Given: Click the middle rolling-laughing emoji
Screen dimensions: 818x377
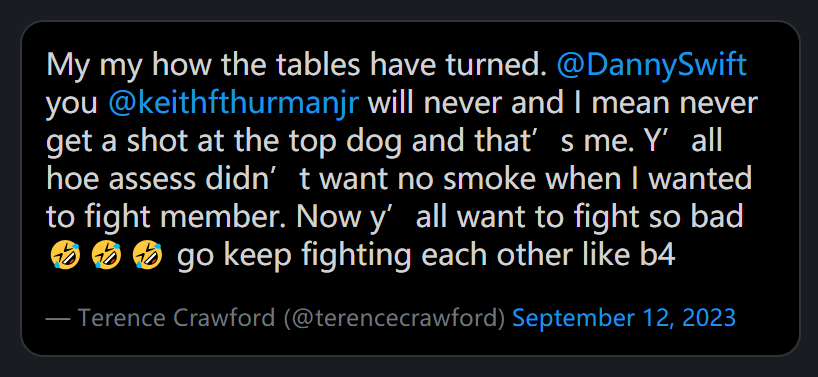Looking at the screenshot, I should tap(106, 256).
